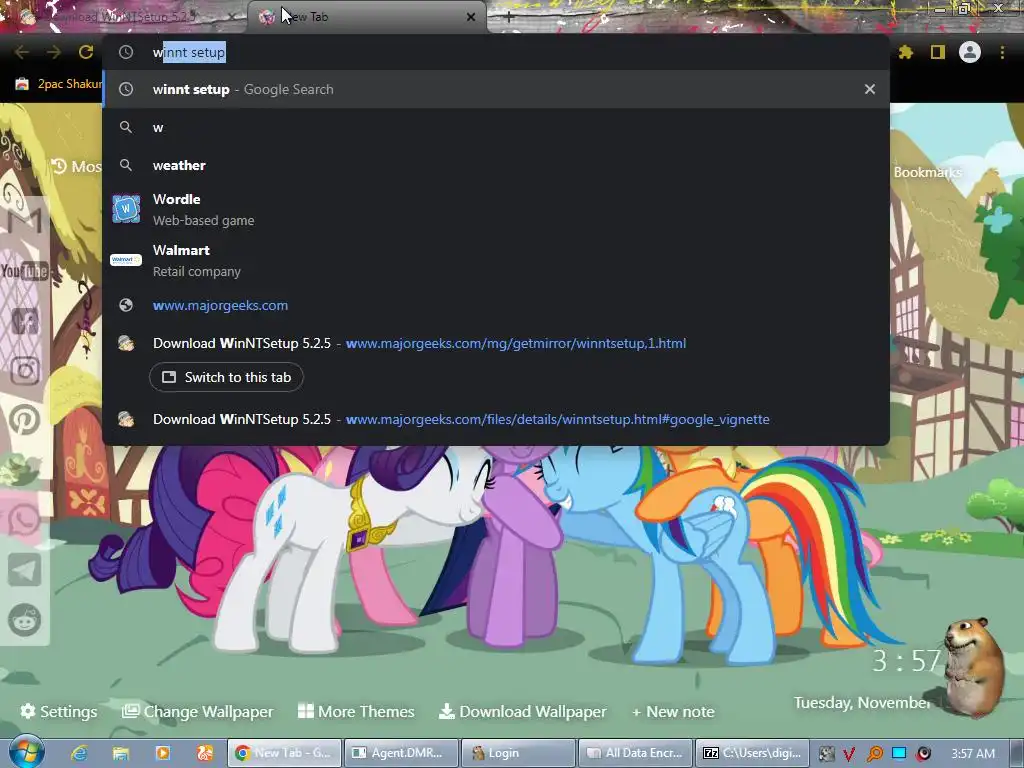Select the 'weather' search suggestion
The width and height of the screenshot is (1024, 768).
coord(496,165)
